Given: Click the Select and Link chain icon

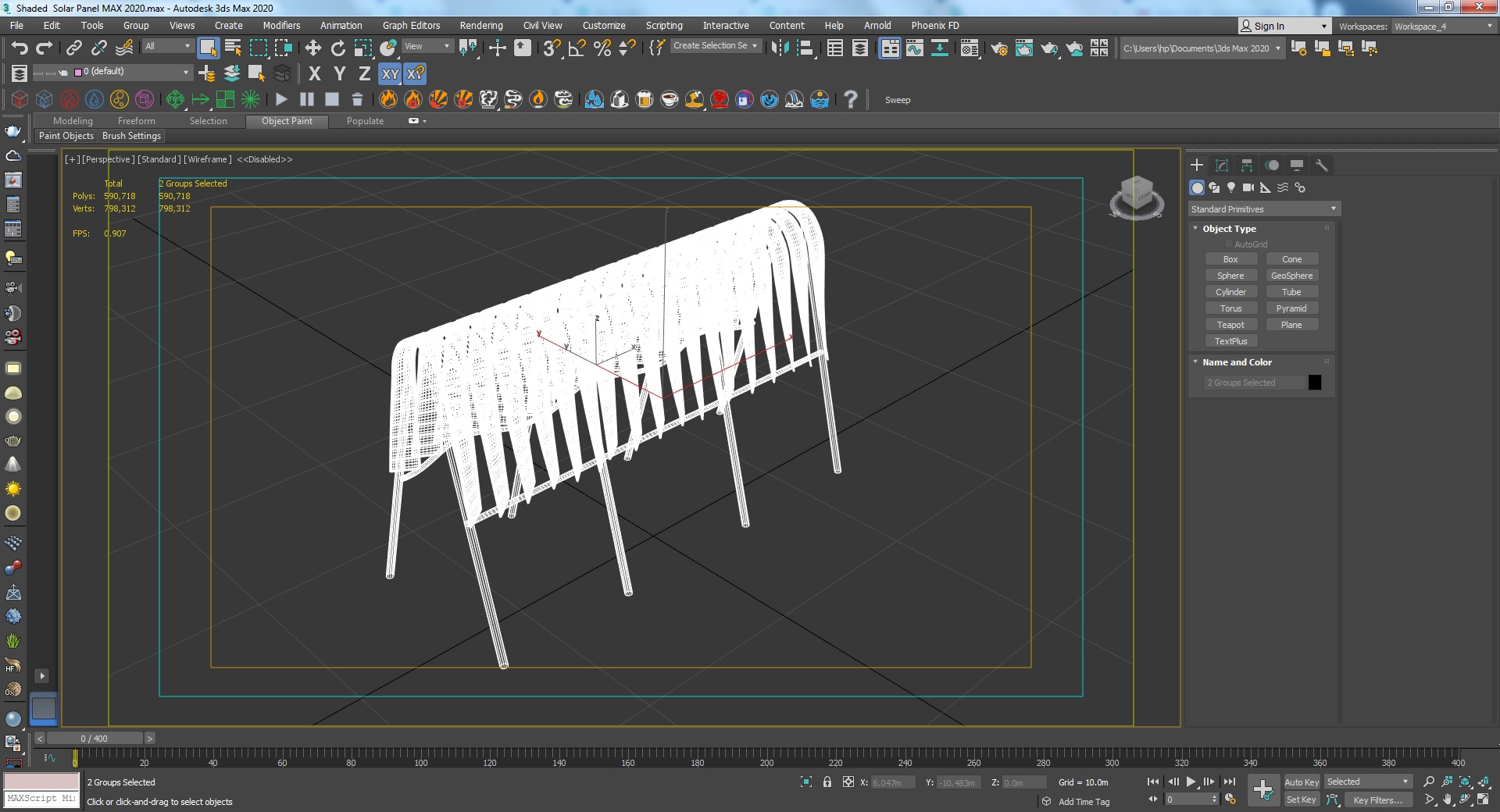Looking at the screenshot, I should click(73, 48).
